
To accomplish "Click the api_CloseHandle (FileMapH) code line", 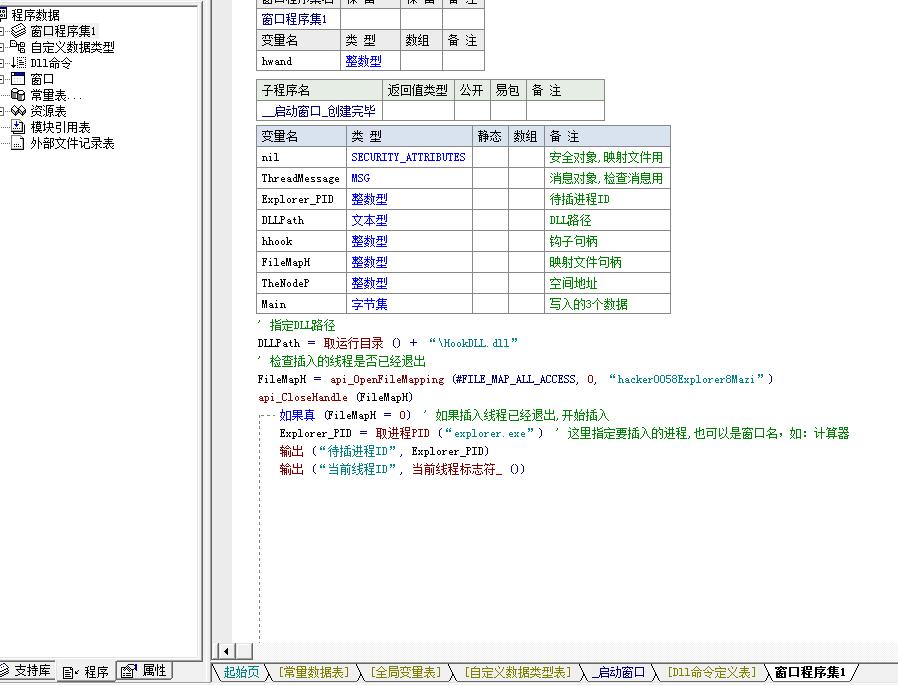I will 336,397.
